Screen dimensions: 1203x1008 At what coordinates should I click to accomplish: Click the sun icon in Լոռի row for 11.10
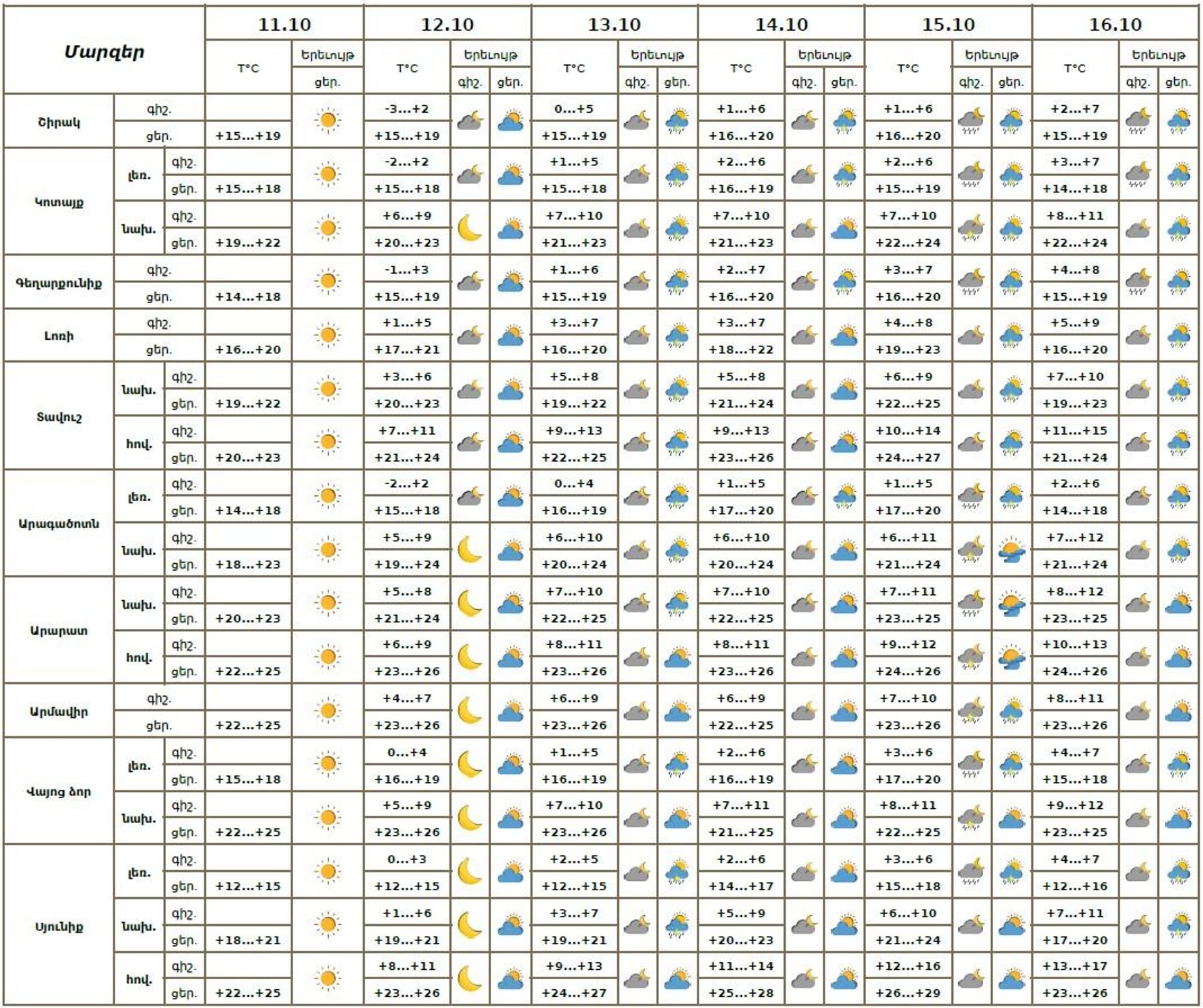[328, 335]
